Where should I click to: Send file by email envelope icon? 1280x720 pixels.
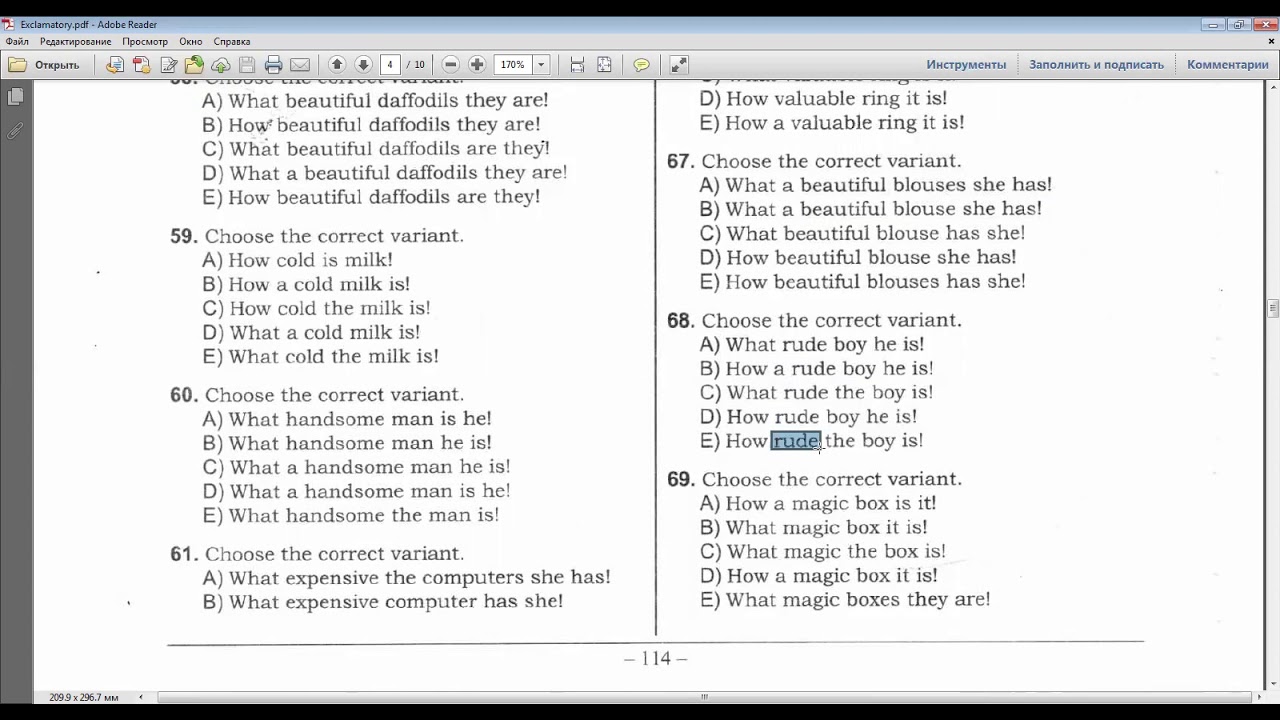299,65
